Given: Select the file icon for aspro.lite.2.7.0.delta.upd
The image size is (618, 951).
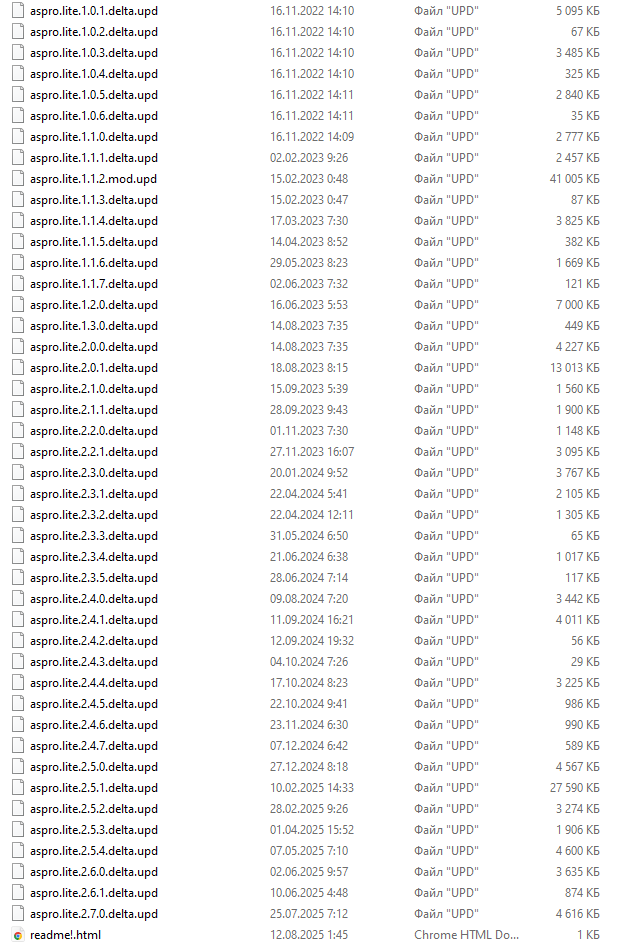Looking at the screenshot, I should point(18,913).
